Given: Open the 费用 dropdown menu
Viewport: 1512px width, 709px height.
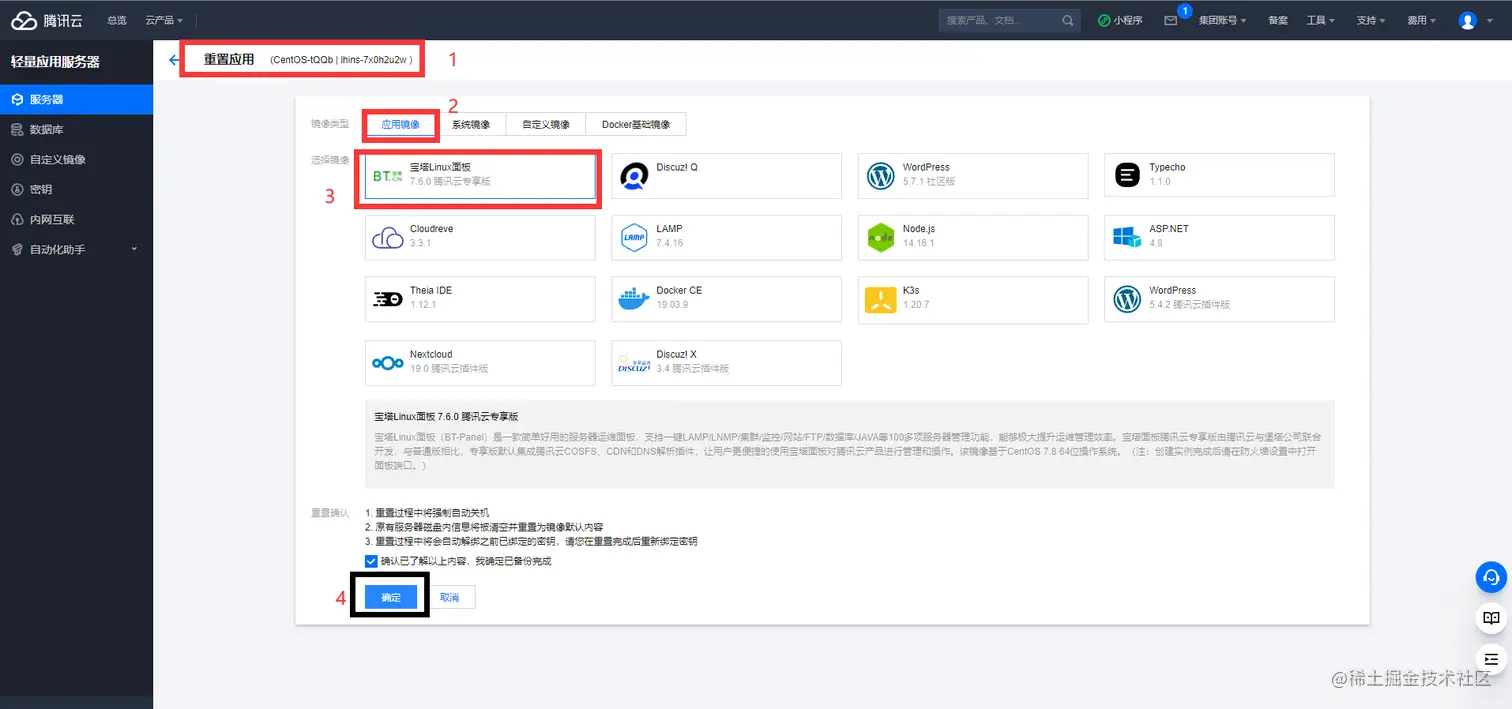Looking at the screenshot, I should click(x=1421, y=20).
